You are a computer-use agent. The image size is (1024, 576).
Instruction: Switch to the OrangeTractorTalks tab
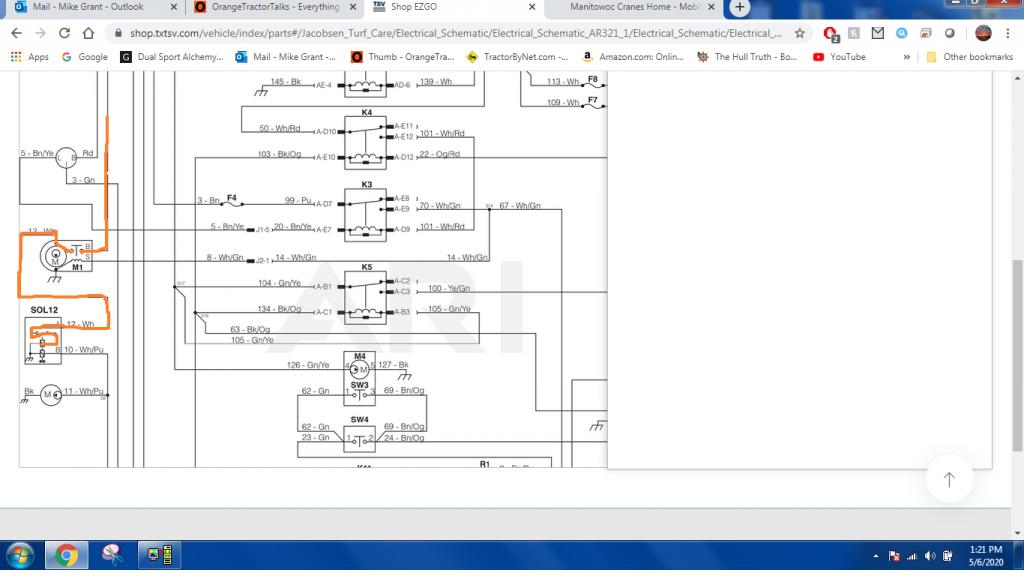[x=268, y=7]
